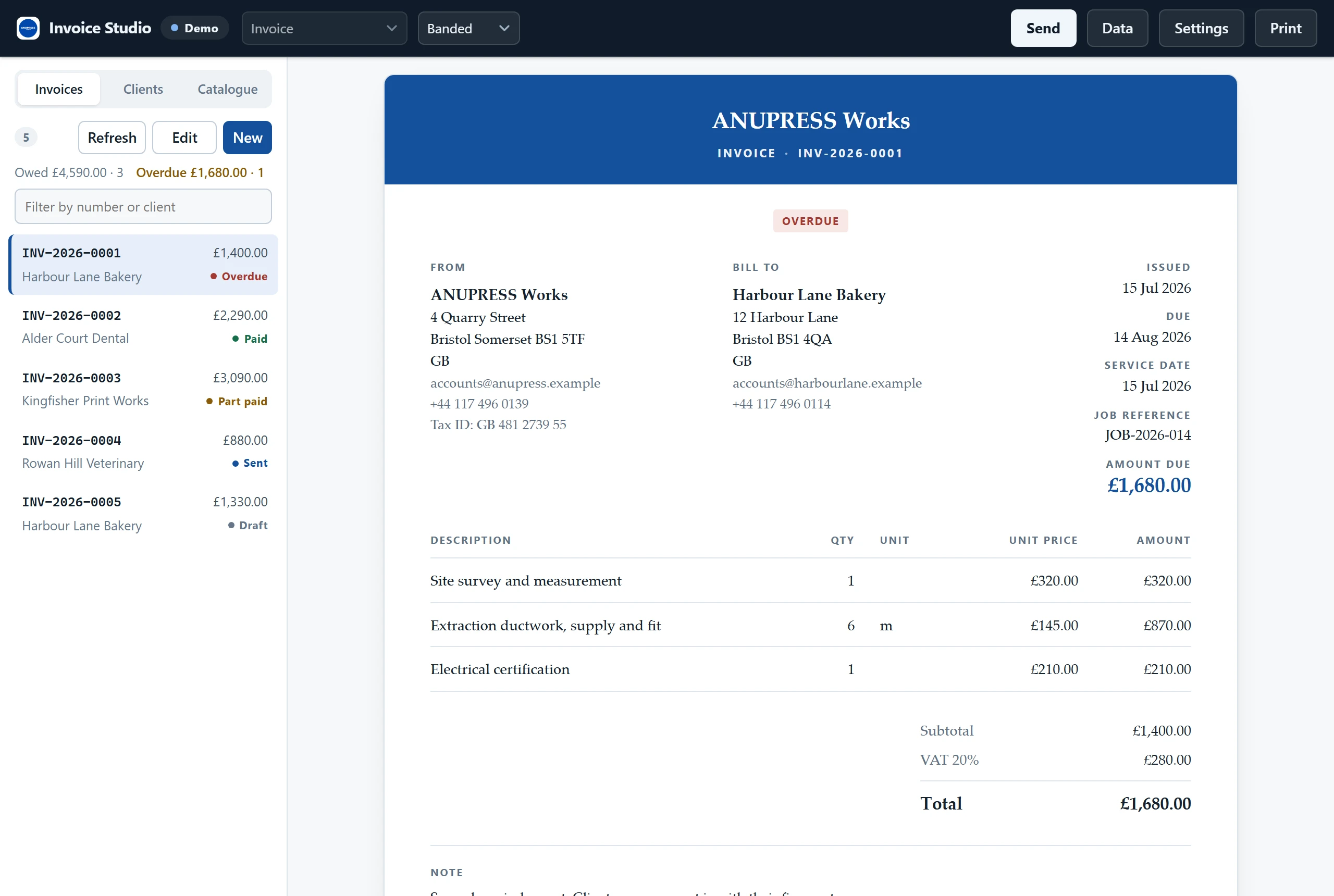Image resolution: width=1334 pixels, height=896 pixels.
Task: Click the amount due £1,680.00 figure
Action: pyautogui.click(x=1149, y=485)
